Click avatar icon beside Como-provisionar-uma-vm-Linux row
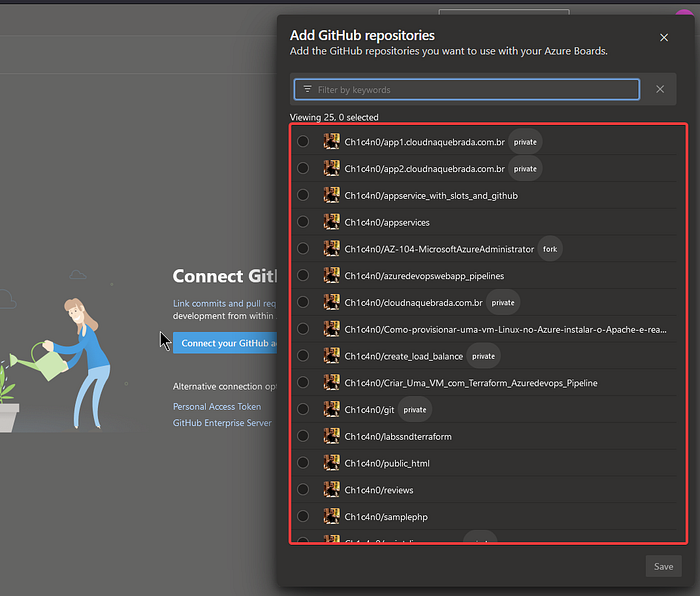The width and height of the screenshot is (700, 596). coord(331,329)
